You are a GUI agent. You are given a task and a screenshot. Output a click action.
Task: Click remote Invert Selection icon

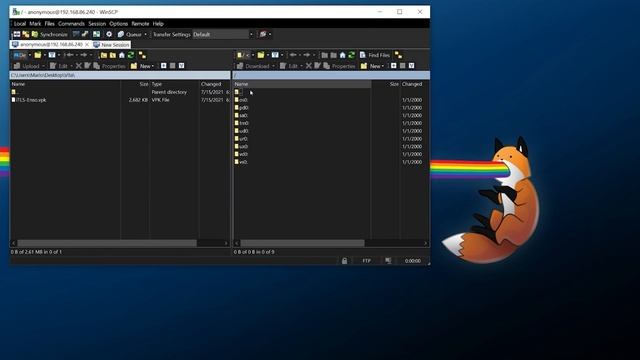[x=411, y=66]
